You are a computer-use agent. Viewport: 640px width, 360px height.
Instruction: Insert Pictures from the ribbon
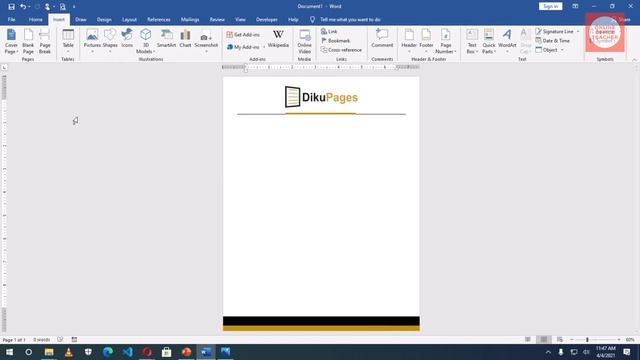[x=92, y=41]
